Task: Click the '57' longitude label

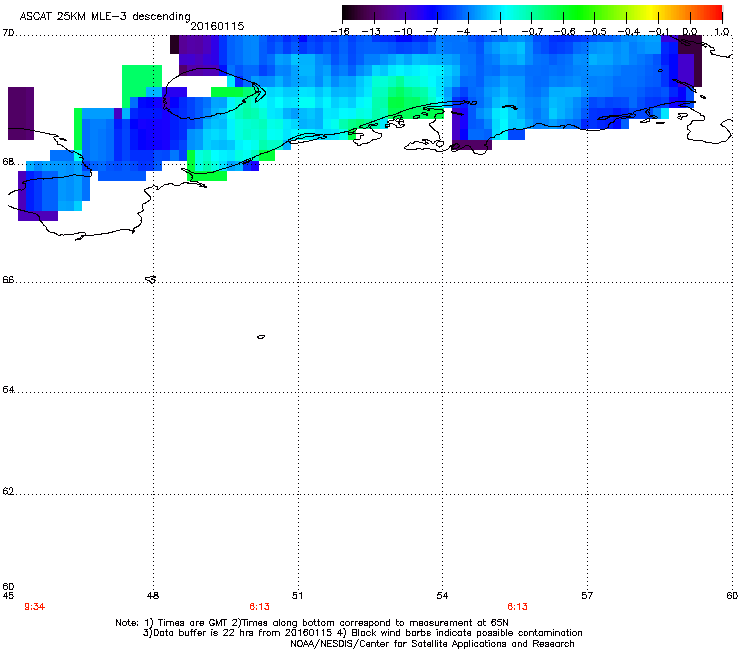Action: 587,596
